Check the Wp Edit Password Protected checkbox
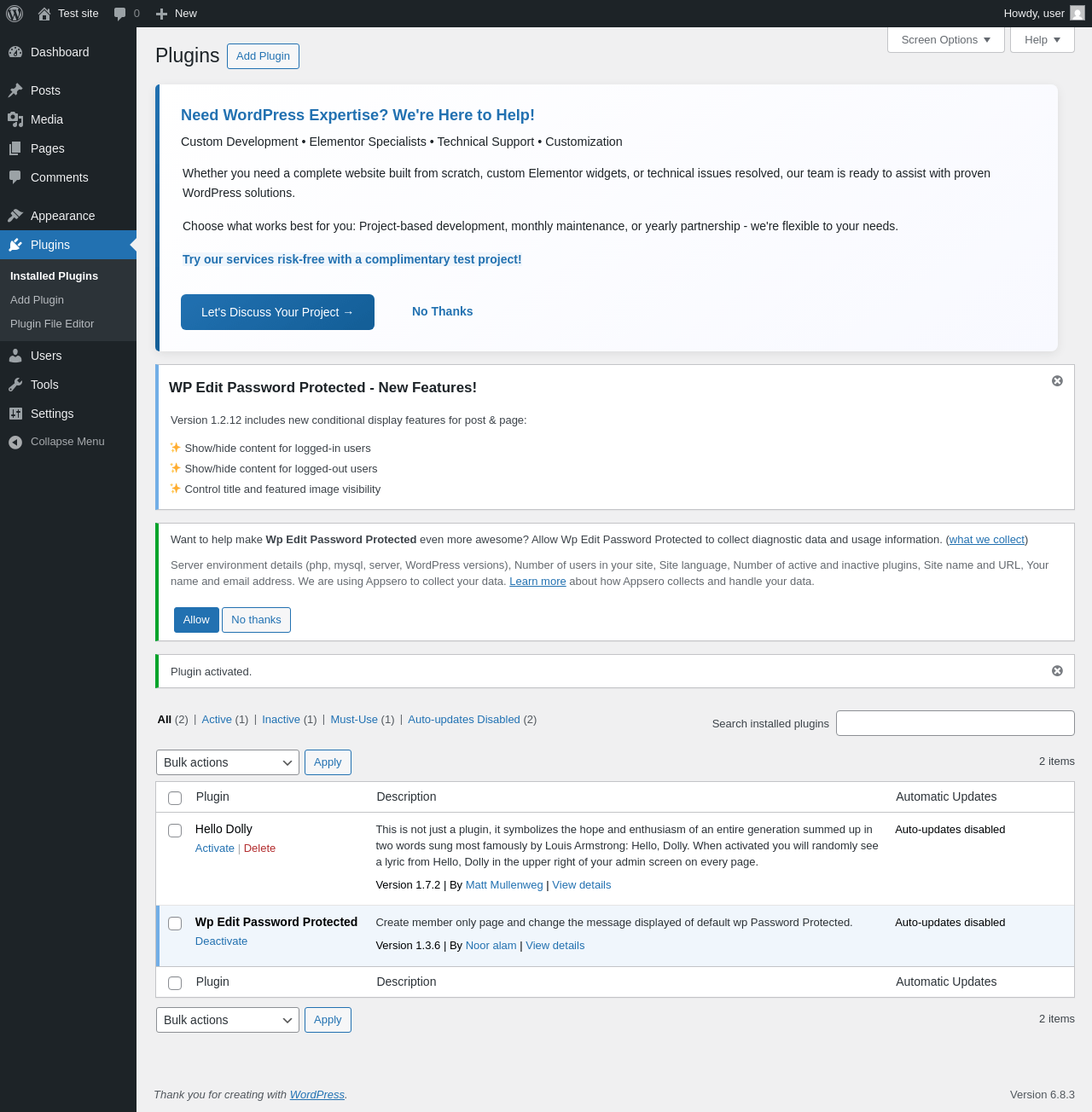 tap(175, 924)
